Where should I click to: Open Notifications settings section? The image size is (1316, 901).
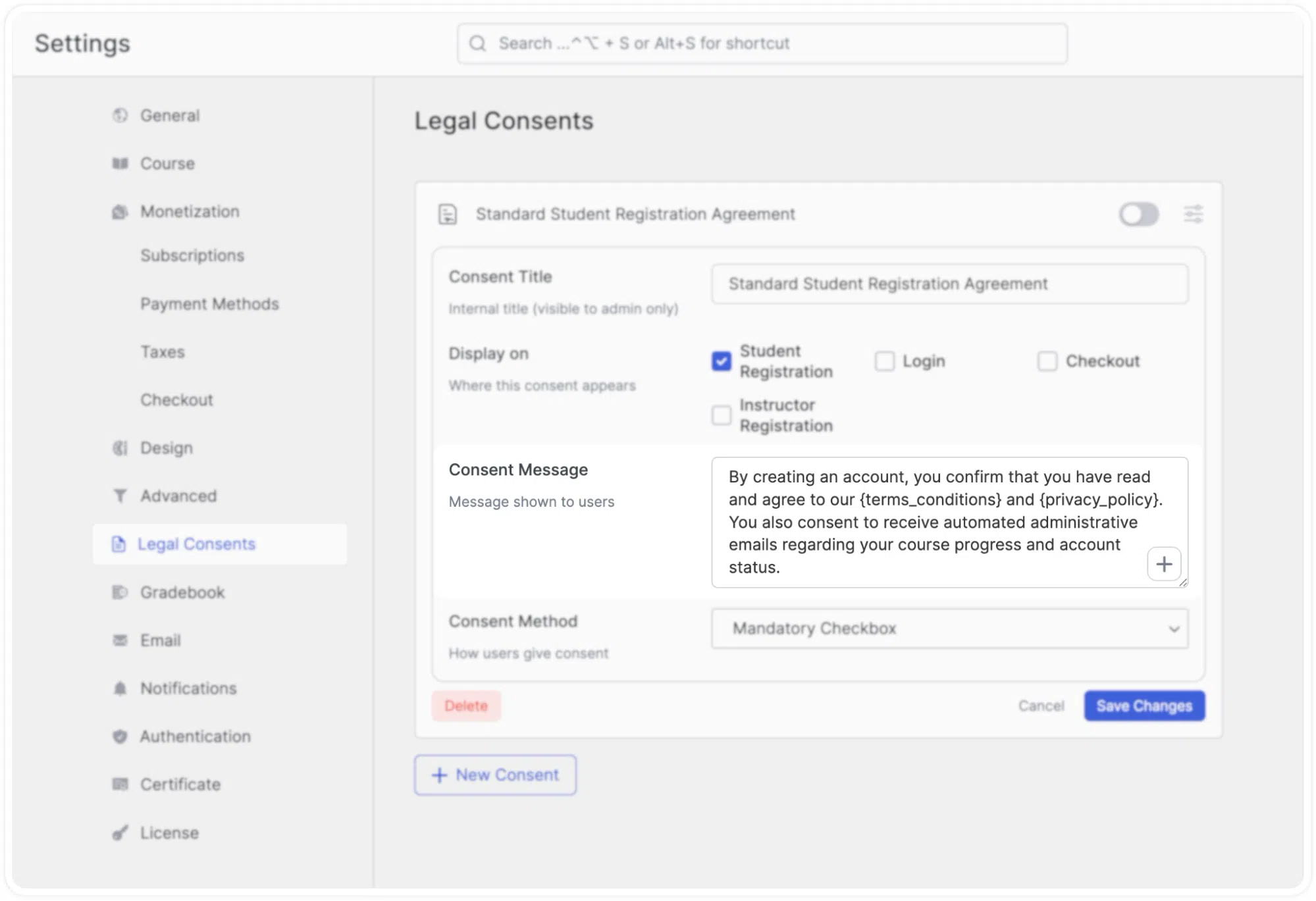point(188,688)
